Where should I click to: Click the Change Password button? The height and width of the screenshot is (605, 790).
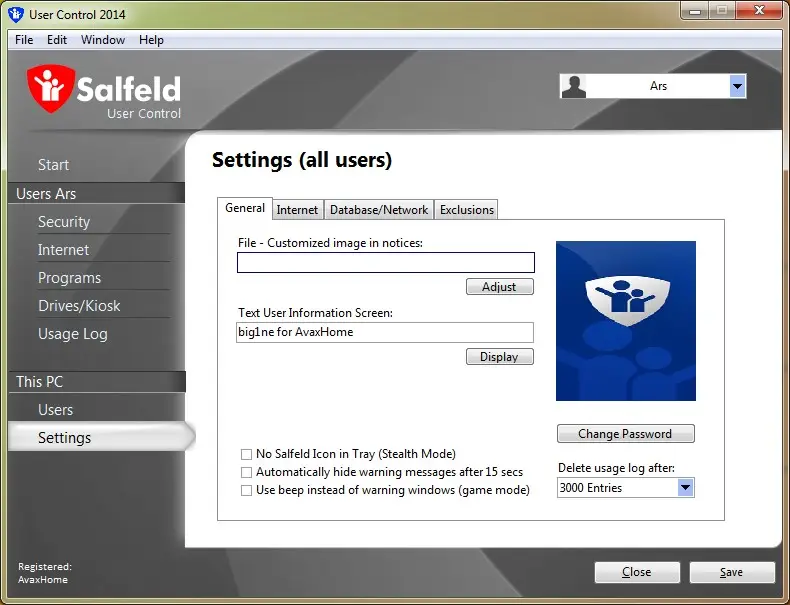[x=625, y=434]
